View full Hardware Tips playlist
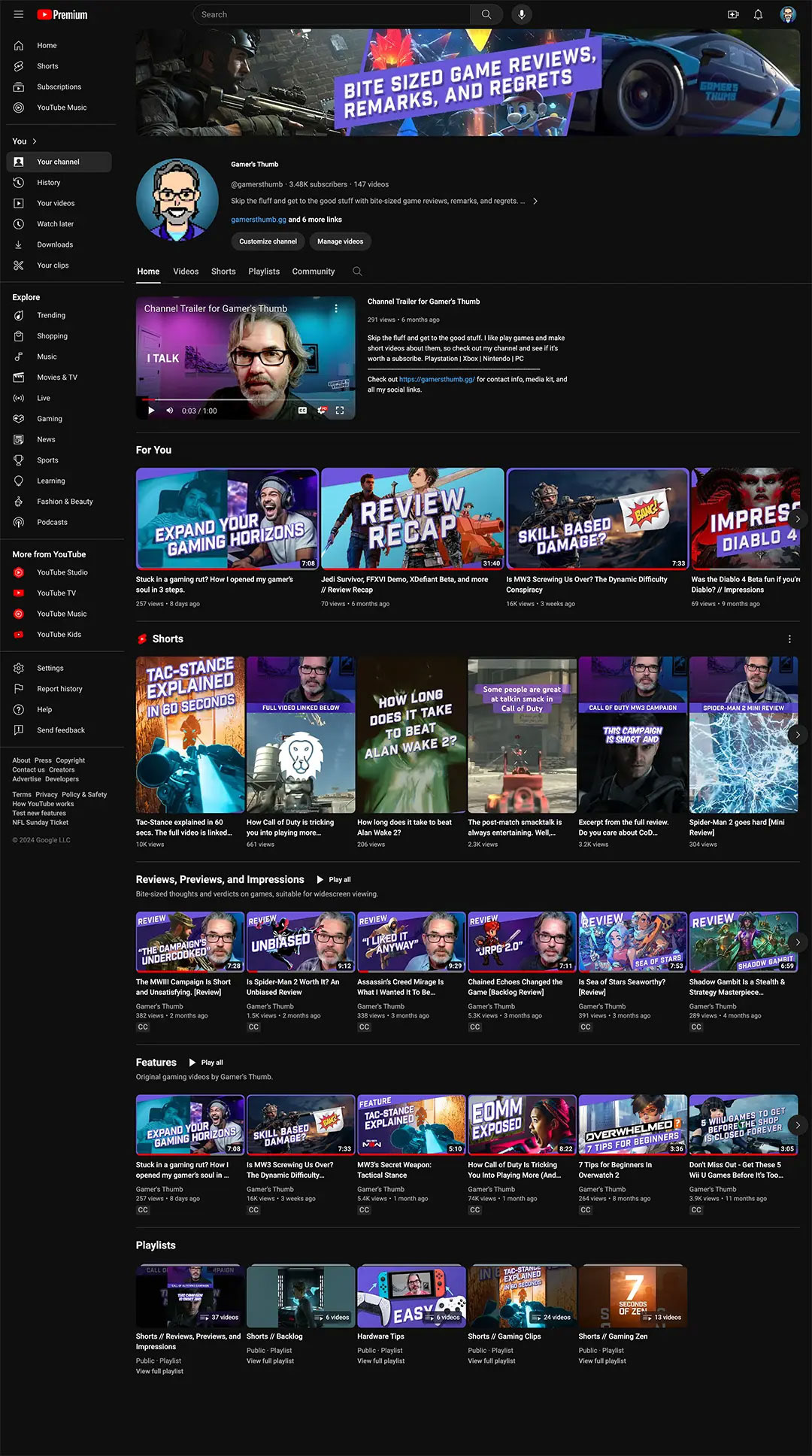The image size is (812, 1456). pos(381,1360)
